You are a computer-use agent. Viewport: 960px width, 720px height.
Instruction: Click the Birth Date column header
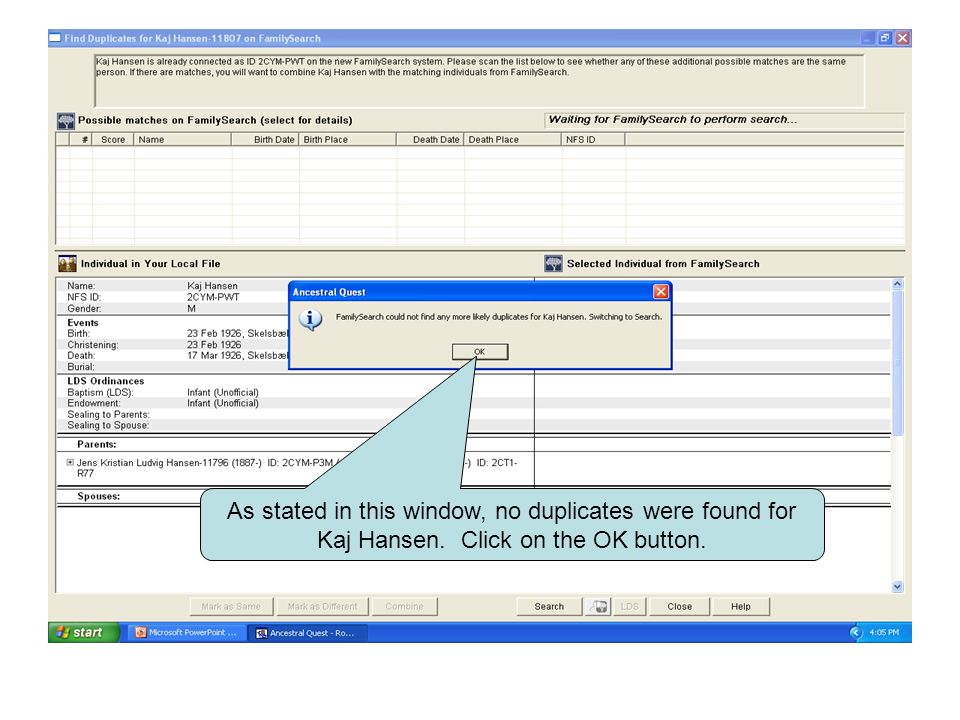265,140
